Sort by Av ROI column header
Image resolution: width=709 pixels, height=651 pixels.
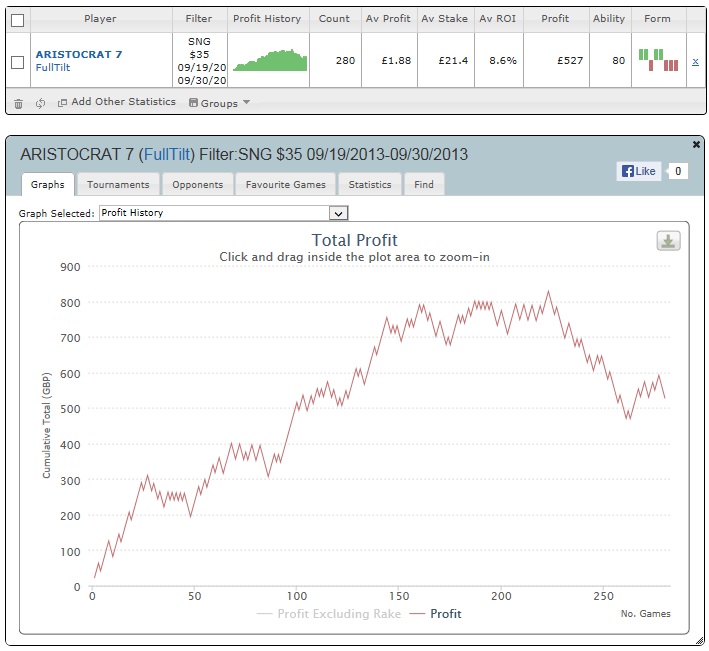(497, 19)
